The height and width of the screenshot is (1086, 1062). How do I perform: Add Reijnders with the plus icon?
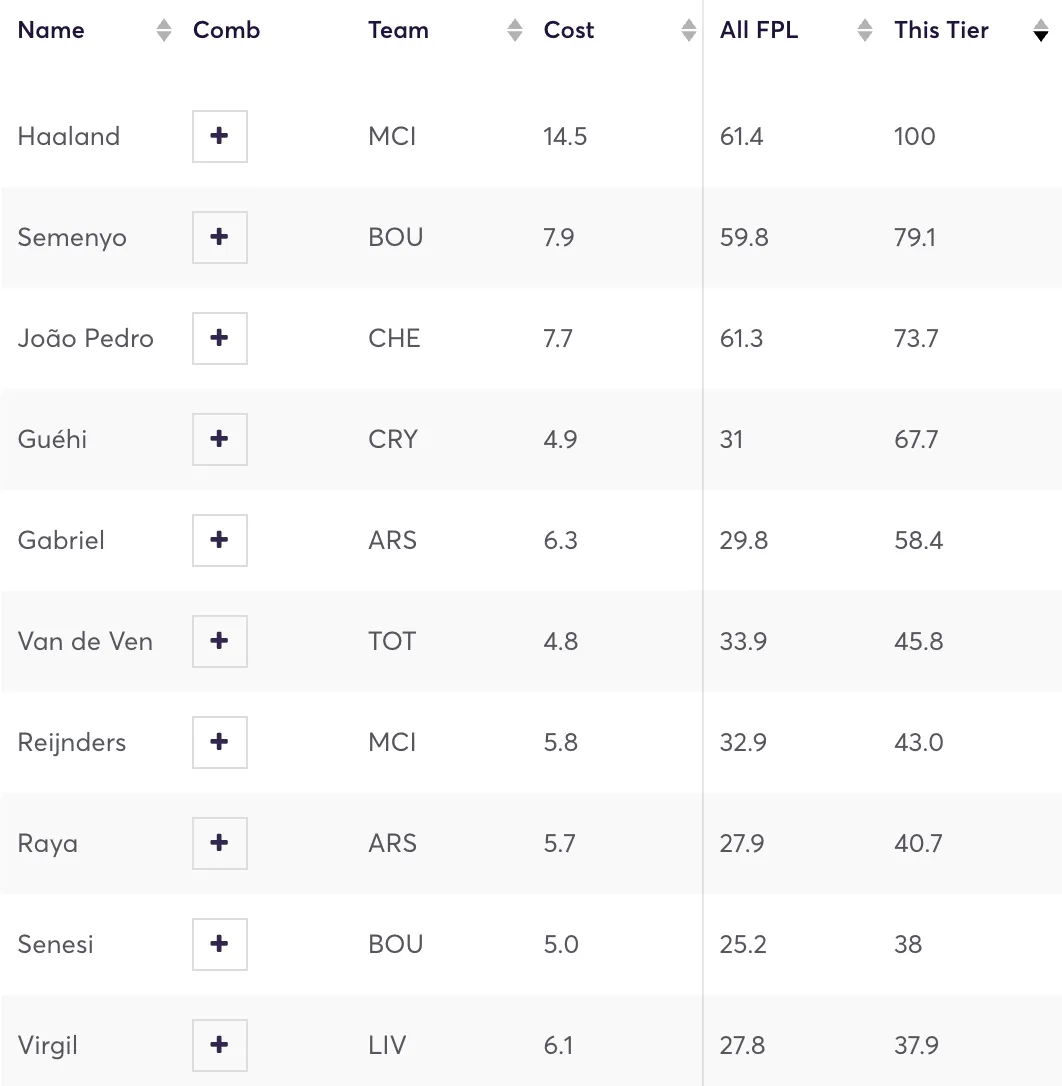point(220,742)
